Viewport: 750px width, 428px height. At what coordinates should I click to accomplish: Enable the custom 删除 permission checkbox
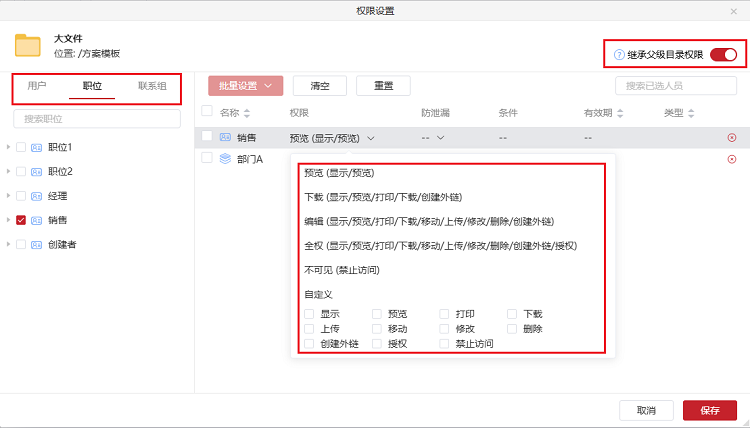tap(512, 329)
